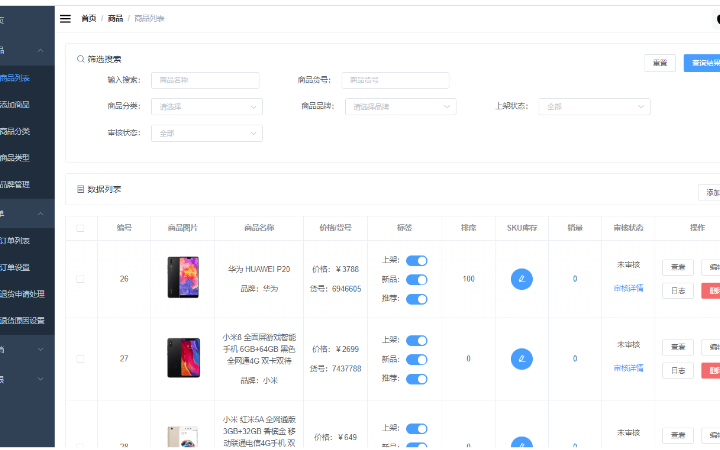Open the 审核状态 dropdown
The width and height of the screenshot is (720, 450).
[207, 133]
